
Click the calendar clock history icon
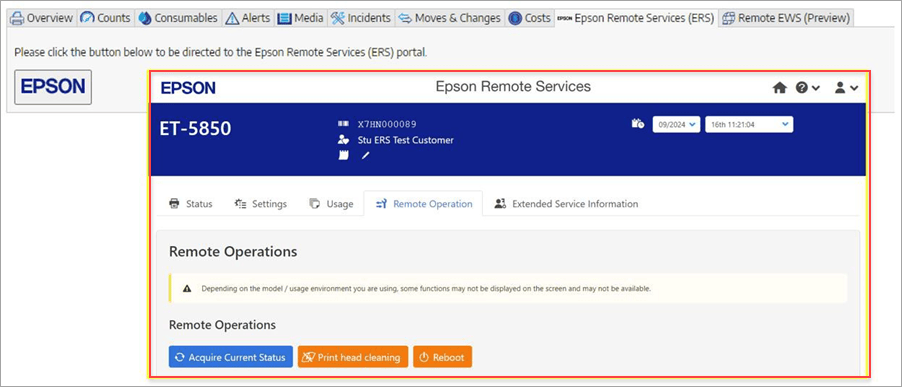[x=637, y=124]
